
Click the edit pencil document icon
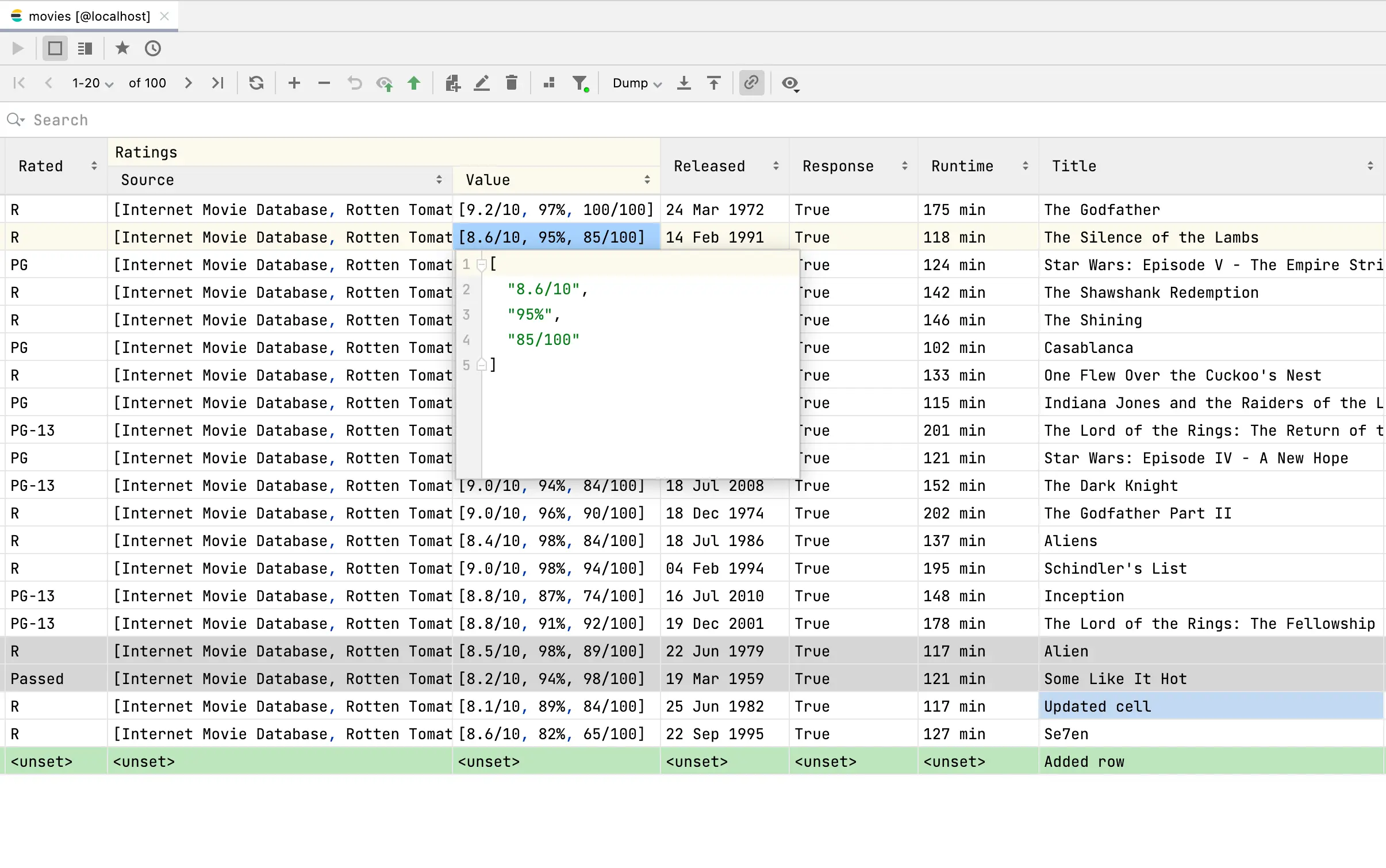pyautogui.click(x=482, y=83)
